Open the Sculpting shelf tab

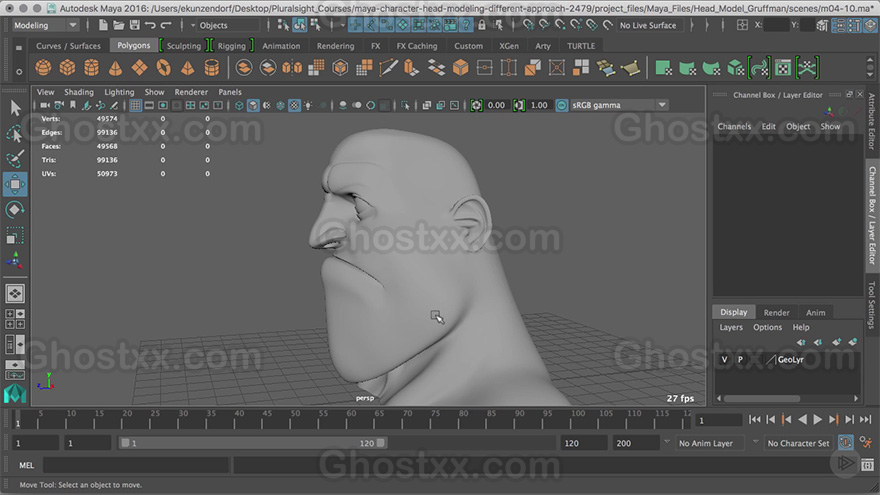tap(184, 46)
